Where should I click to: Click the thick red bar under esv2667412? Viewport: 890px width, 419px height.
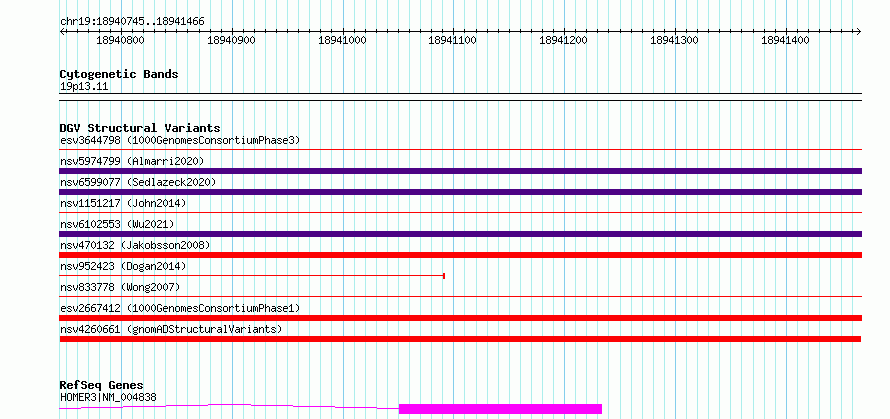(x=460, y=318)
